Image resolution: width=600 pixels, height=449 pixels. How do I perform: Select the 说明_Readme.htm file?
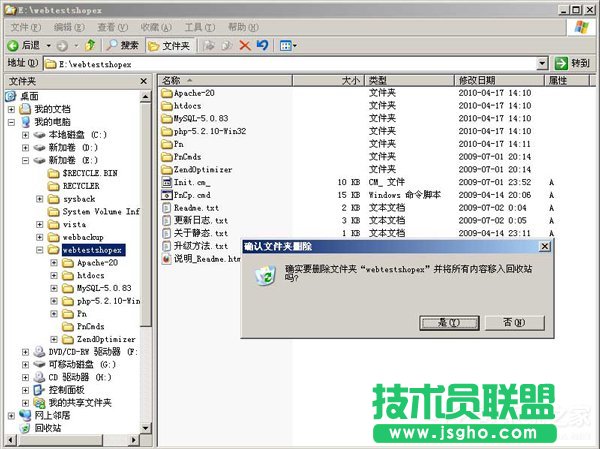click(201, 259)
